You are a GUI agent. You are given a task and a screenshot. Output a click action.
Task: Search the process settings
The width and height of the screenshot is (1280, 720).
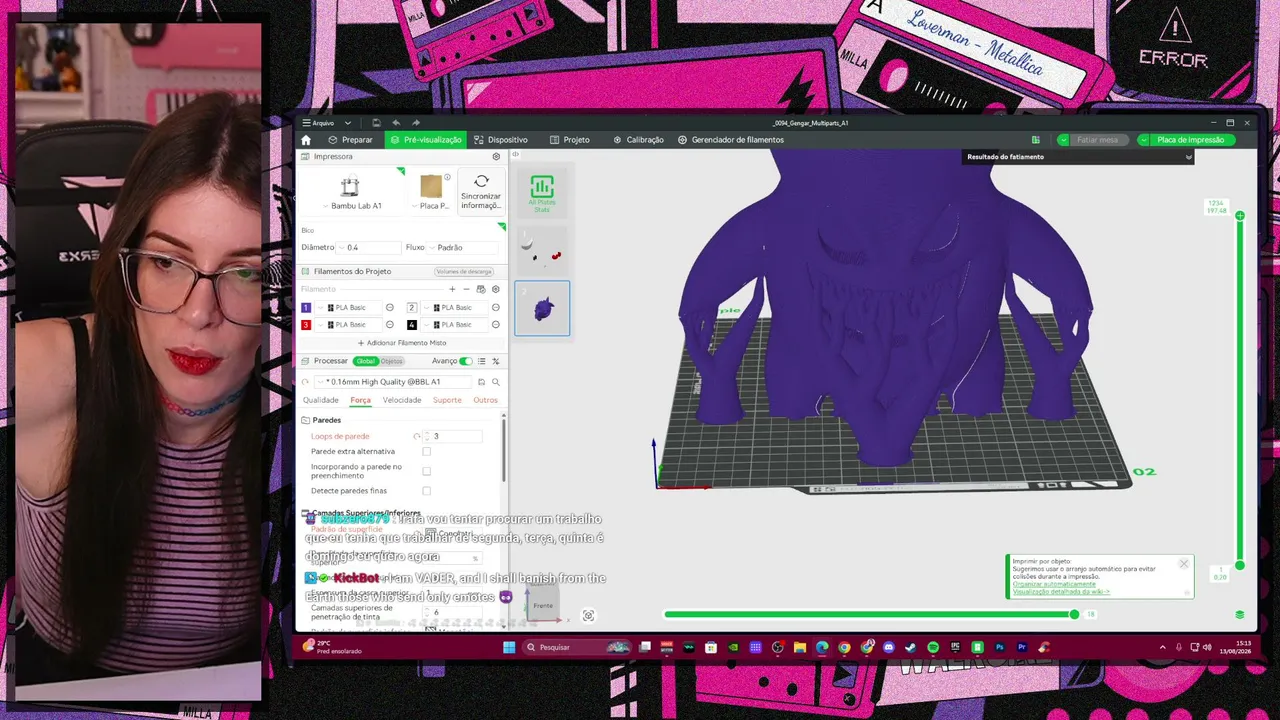pos(495,382)
